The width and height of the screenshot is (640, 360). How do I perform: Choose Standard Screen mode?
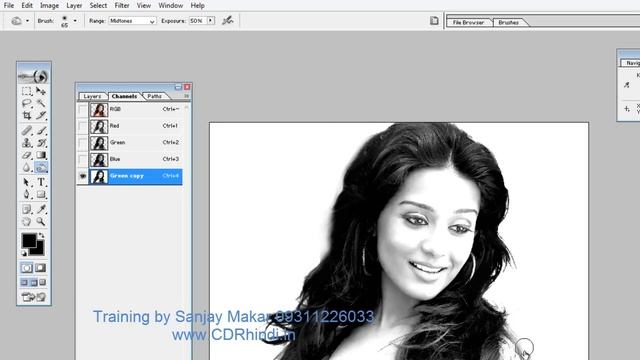coord(24,282)
